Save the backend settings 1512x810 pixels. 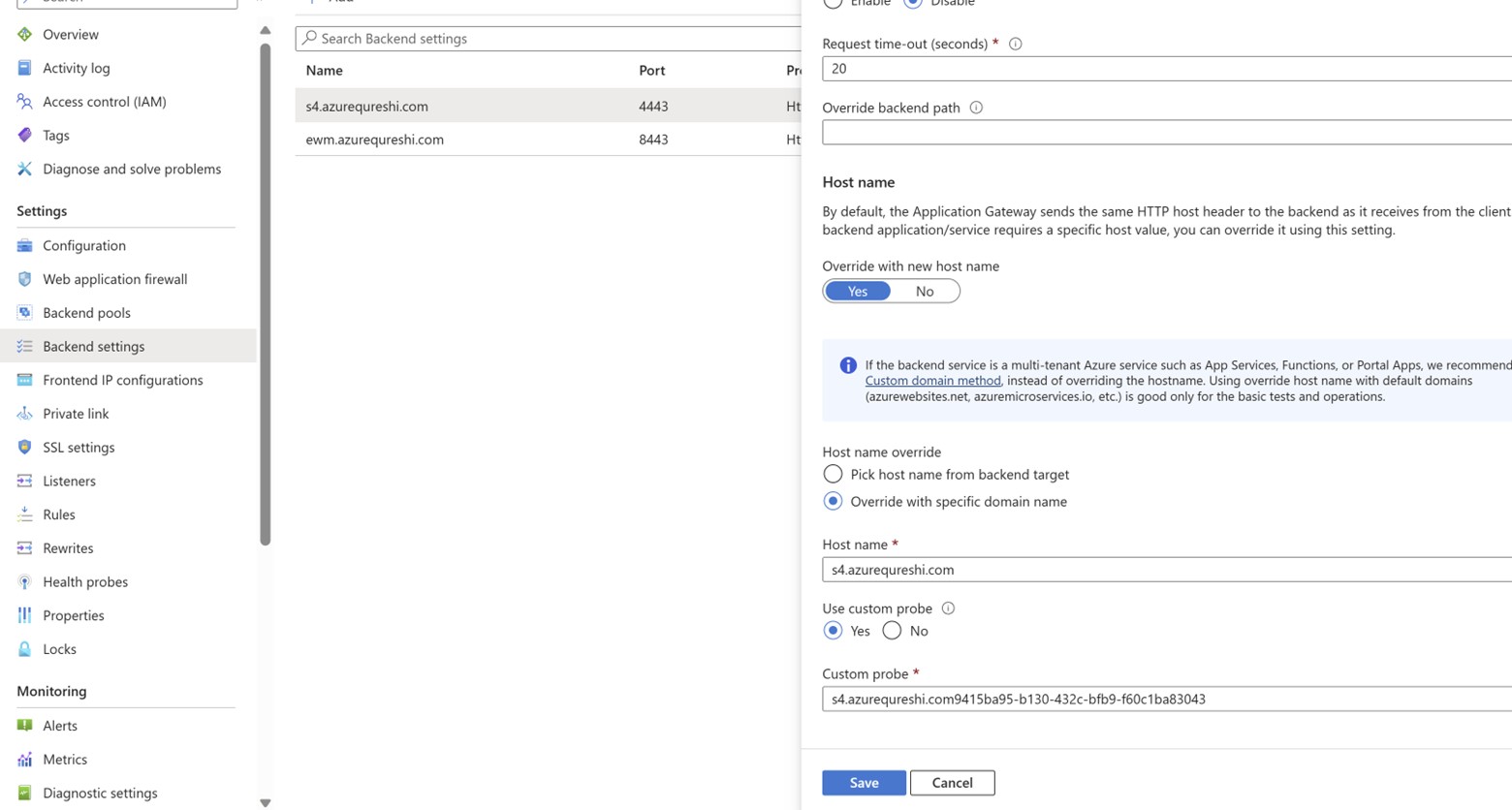click(x=864, y=783)
